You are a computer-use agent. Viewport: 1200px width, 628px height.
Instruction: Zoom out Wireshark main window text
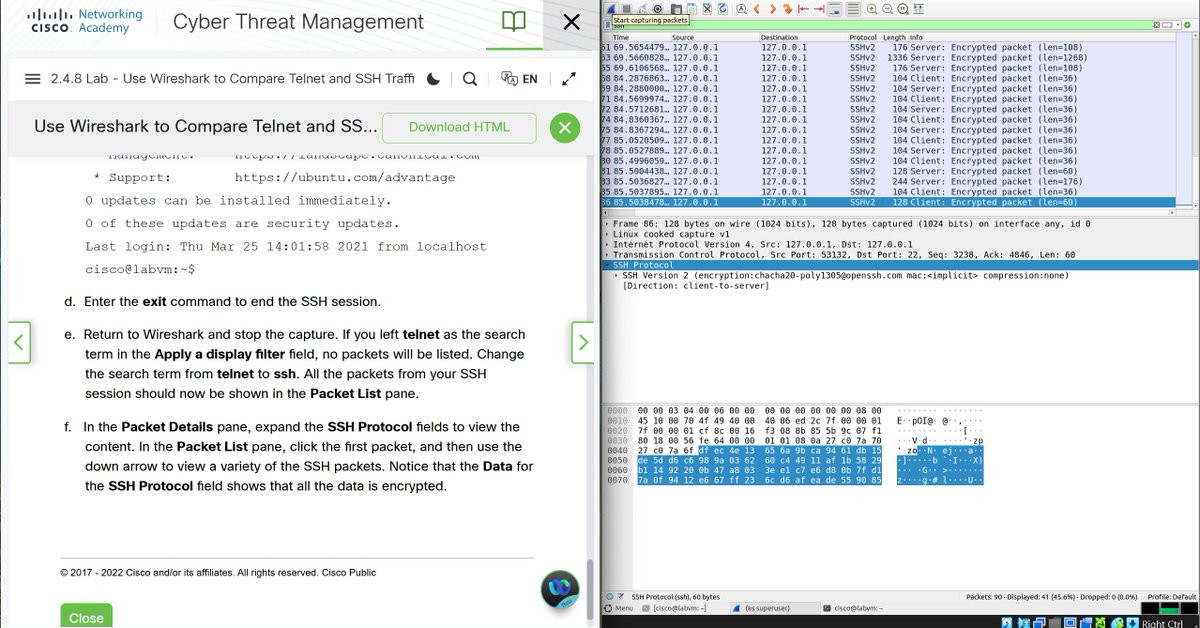pyautogui.click(x=887, y=9)
